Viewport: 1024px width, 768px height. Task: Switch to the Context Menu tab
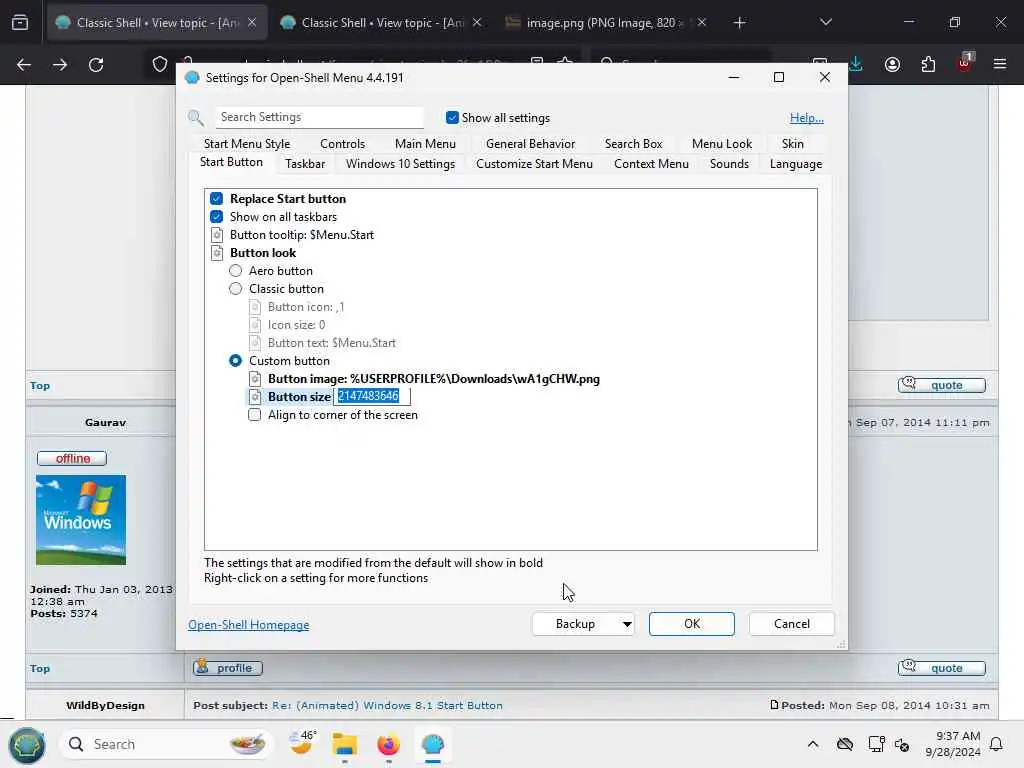pos(651,164)
